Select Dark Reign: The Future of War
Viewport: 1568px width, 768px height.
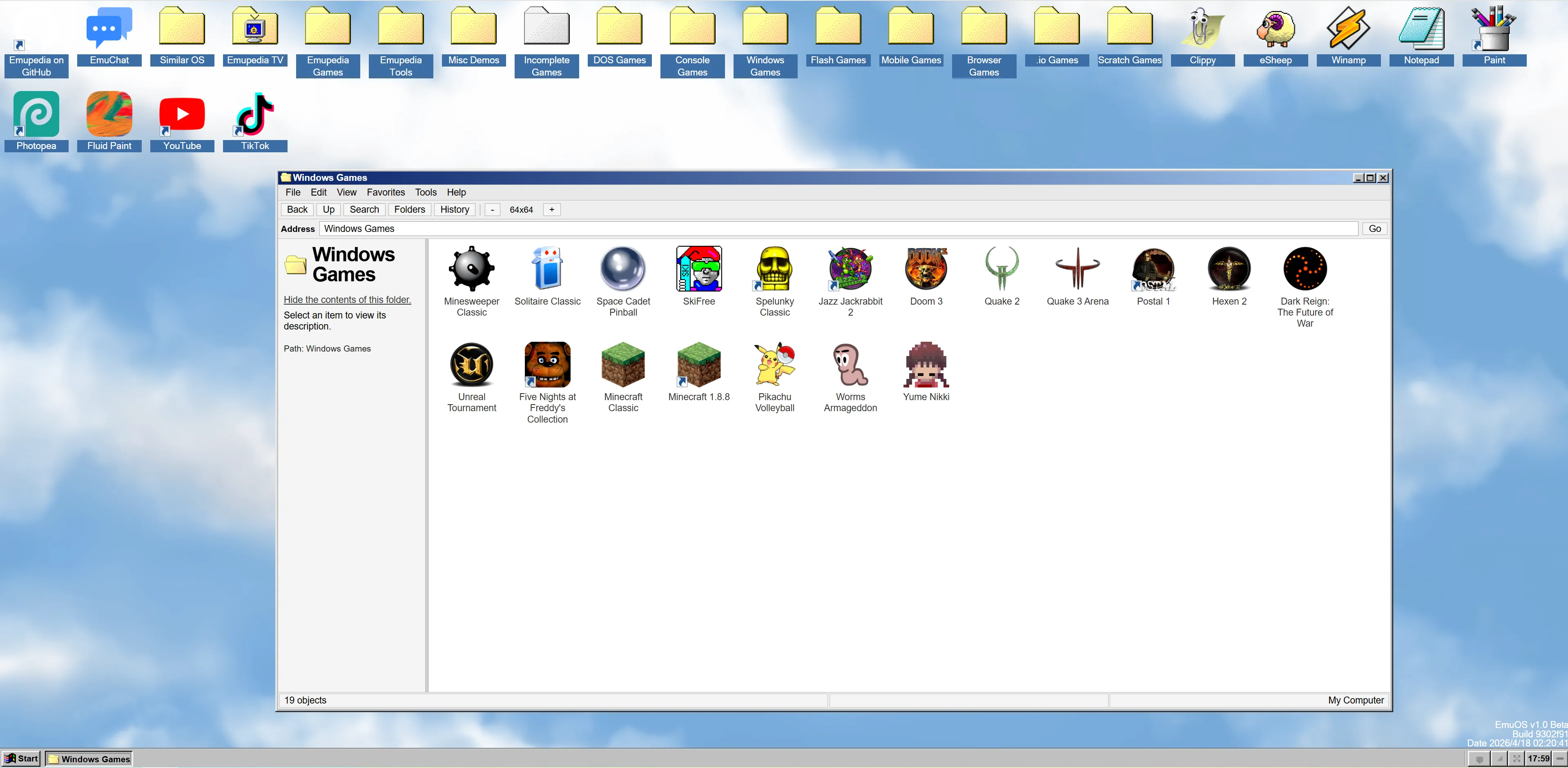(1305, 268)
